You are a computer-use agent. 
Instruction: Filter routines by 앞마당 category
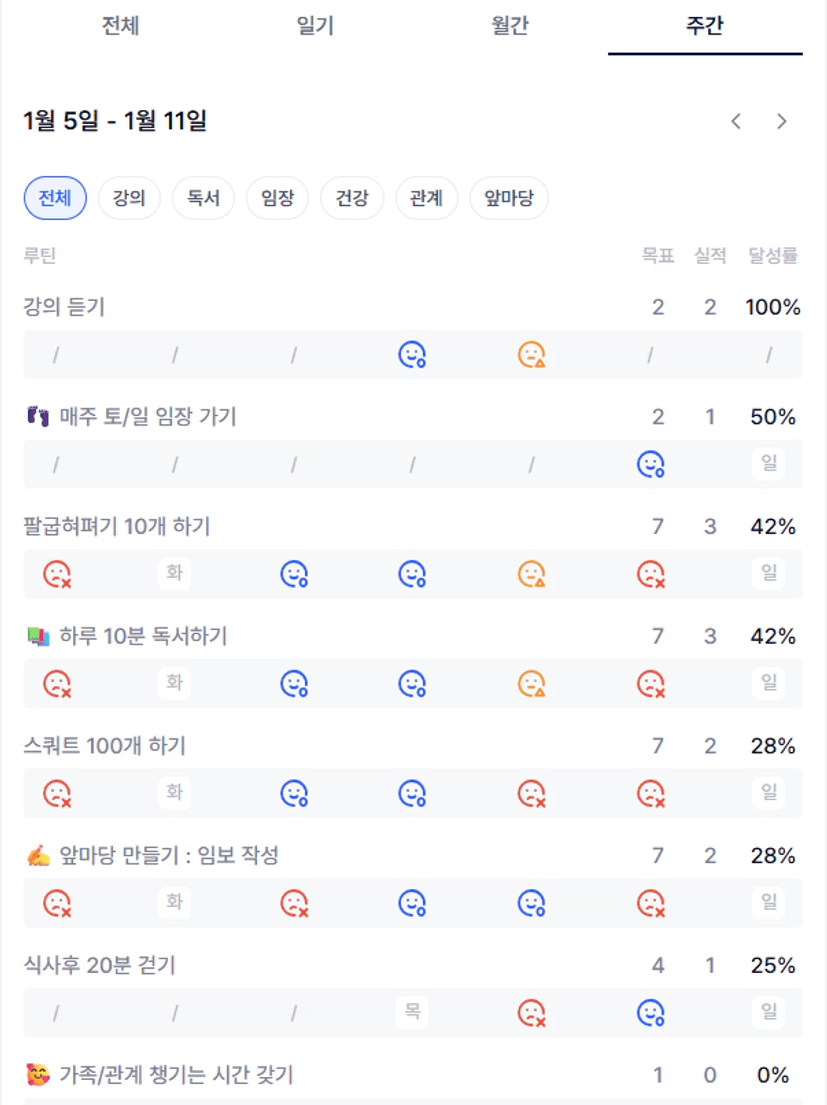point(509,198)
